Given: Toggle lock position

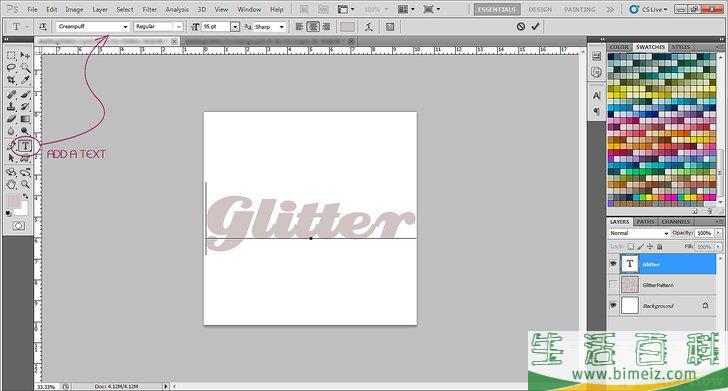Looking at the screenshot, I should [x=650, y=247].
